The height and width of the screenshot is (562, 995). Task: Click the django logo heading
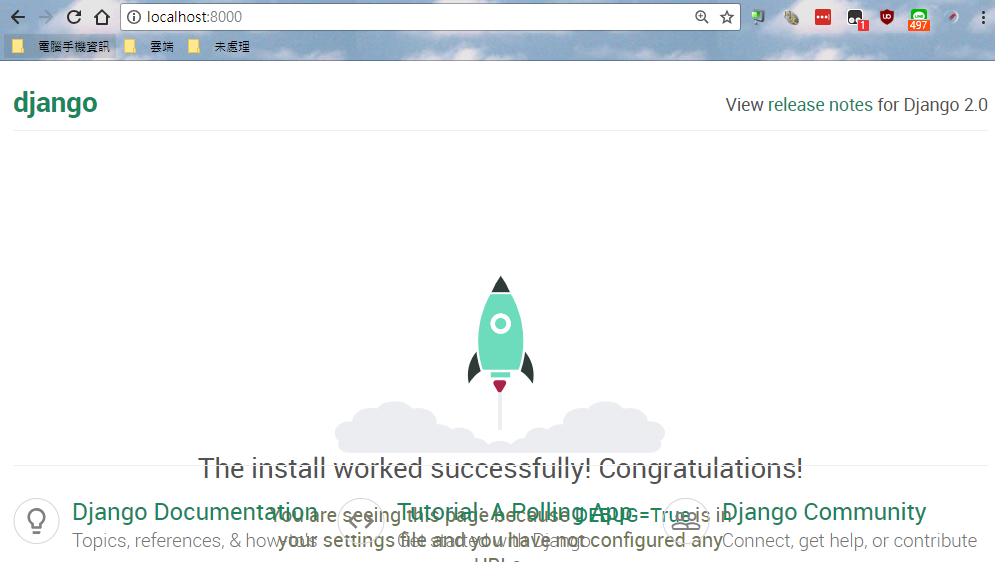pos(55,103)
